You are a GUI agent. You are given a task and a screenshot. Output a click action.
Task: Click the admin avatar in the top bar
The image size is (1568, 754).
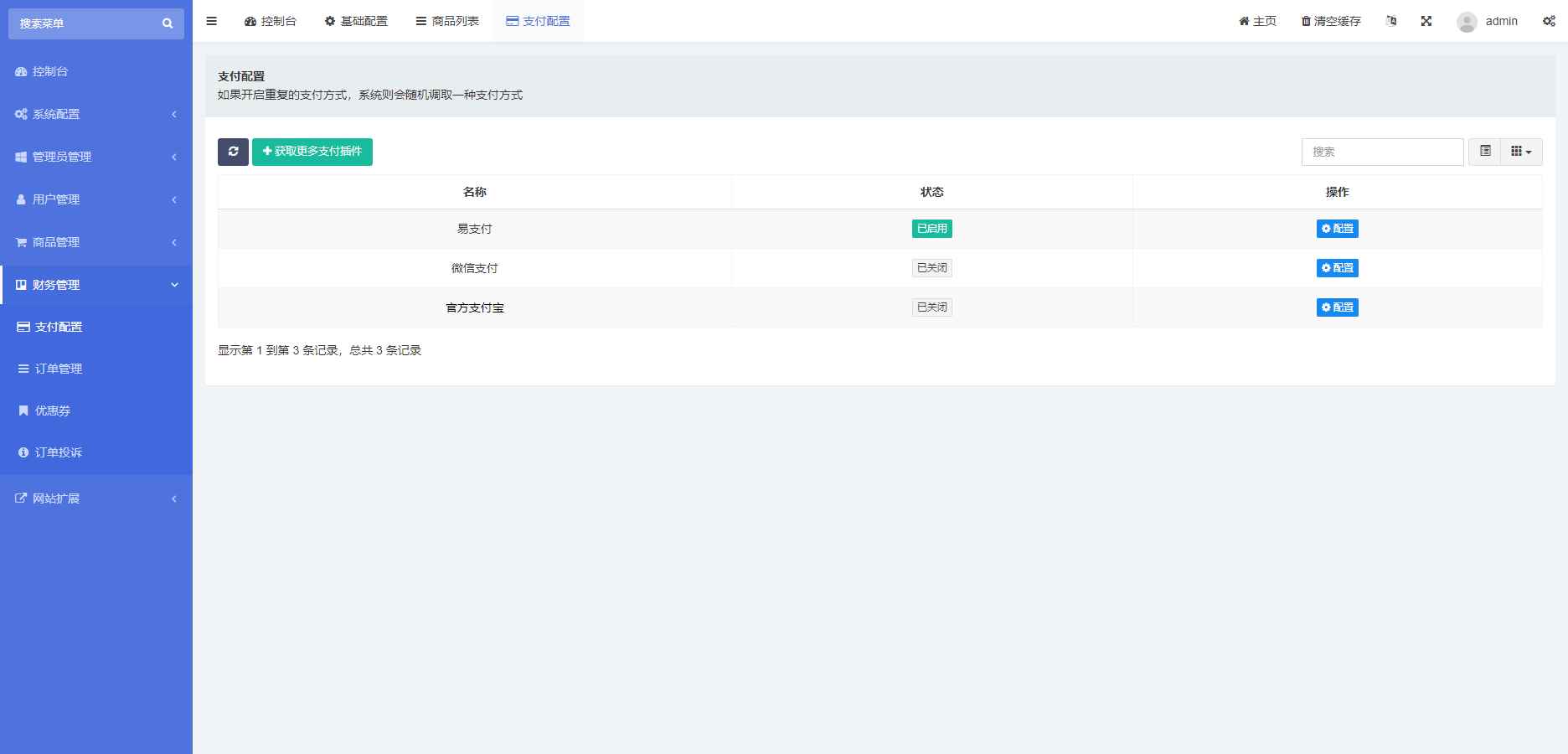[x=1466, y=21]
